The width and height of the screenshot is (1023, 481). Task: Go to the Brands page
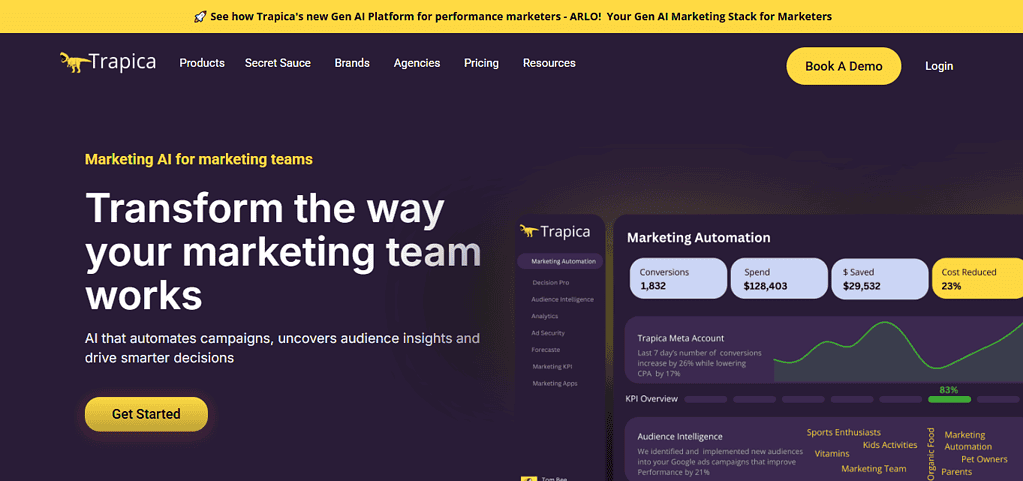click(x=352, y=63)
